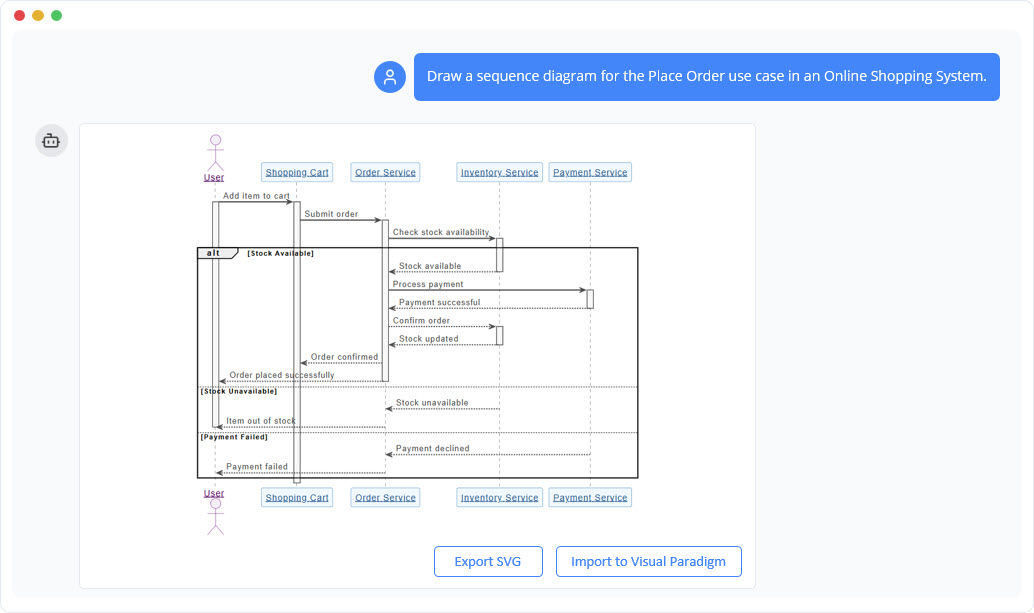
Task: Click the robot assistant icon
Action: 51,140
